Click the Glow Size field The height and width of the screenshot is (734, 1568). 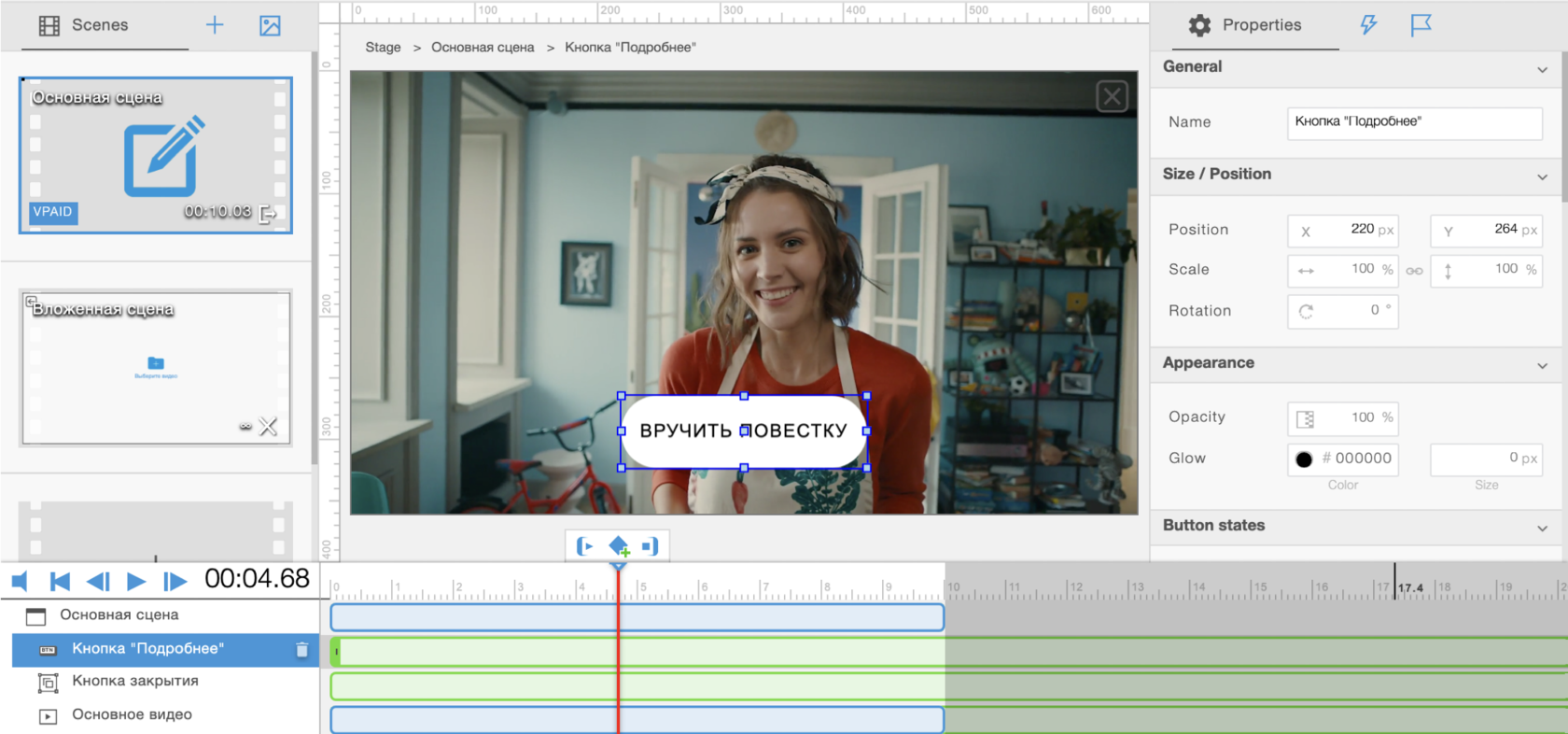coord(1486,459)
